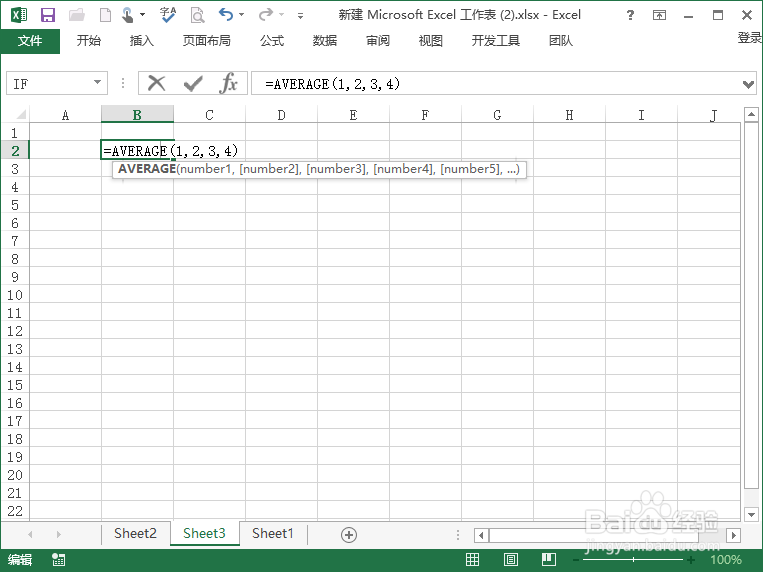Click horizontal scrollbar right arrow
The width and height of the screenshot is (763, 572).
pos(733,535)
